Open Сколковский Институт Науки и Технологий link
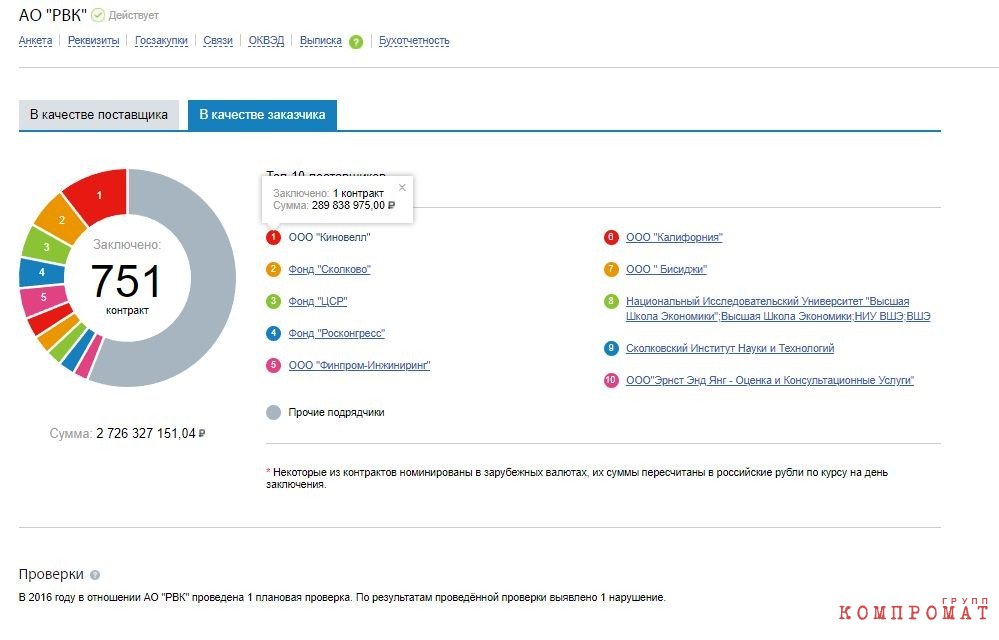Viewport: 999px width, 640px height. [730, 348]
